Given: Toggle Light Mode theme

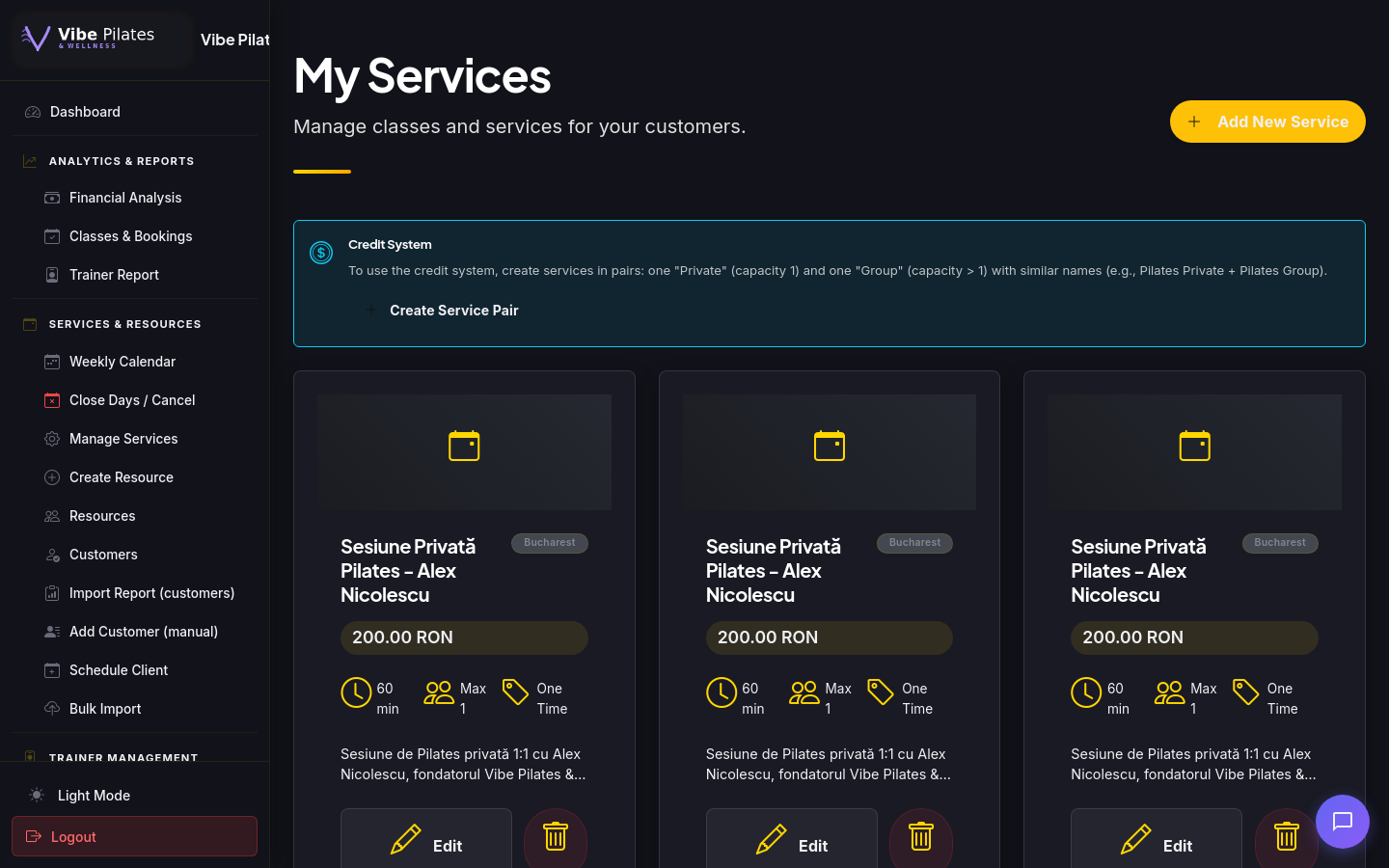Looking at the screenshot, I should pyautogui.click(x=94, y=796).
